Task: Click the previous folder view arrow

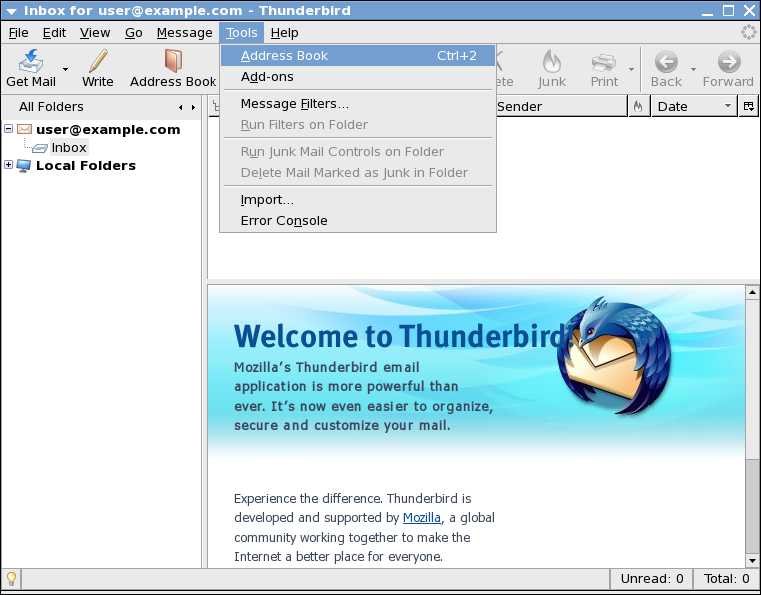Action: [x=181, y=107]
